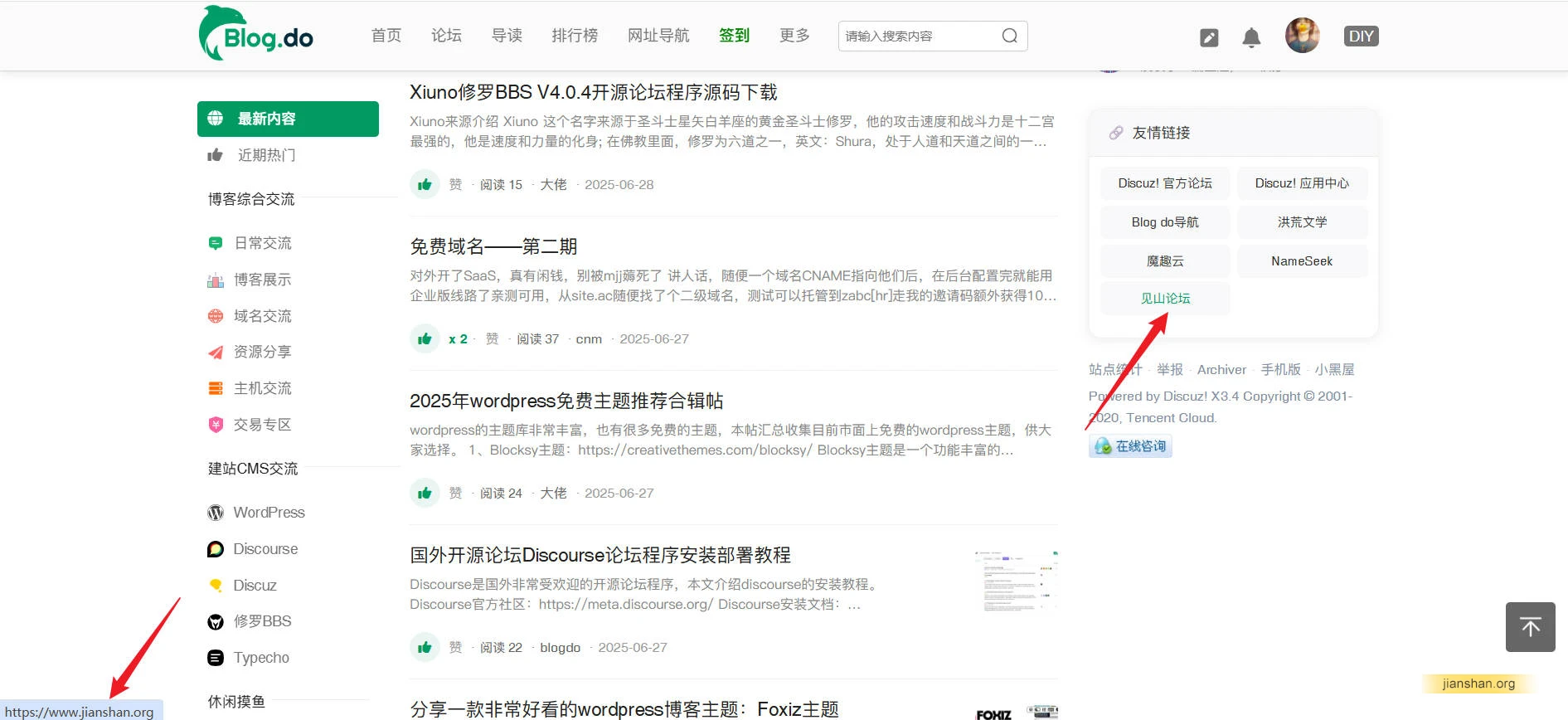Open 网址导航 in the top navigation
The width and height of the screenshot is (1568, 720).
tap(658, 36)
